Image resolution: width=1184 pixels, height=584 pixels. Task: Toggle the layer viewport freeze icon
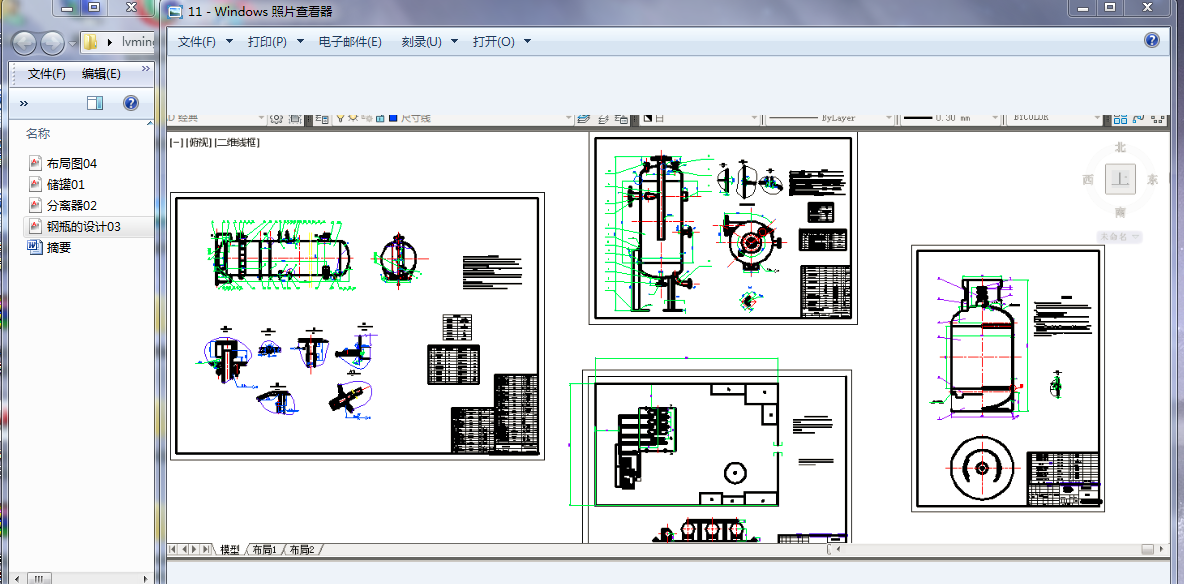point(368,119)
